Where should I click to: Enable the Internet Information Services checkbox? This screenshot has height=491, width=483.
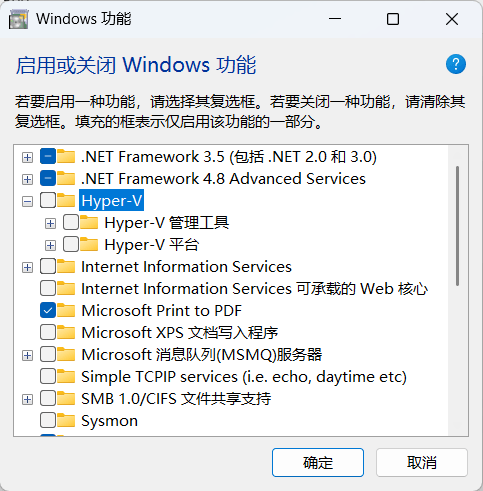click(48, 266)
